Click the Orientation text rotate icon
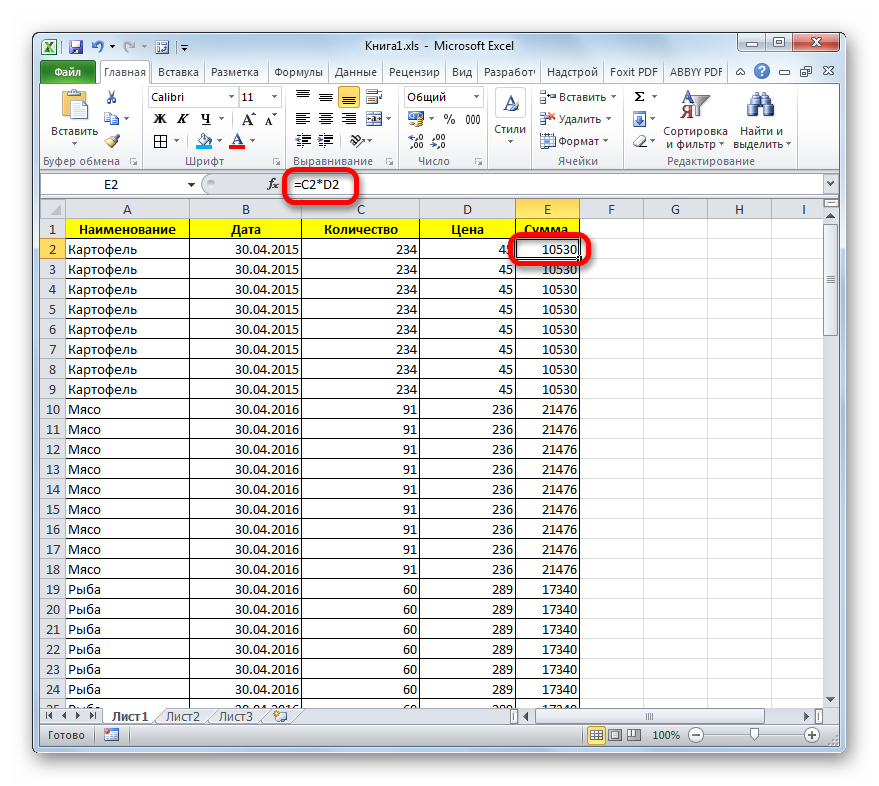The height and width of the screenshot is (786, 879). pos(357,141)
